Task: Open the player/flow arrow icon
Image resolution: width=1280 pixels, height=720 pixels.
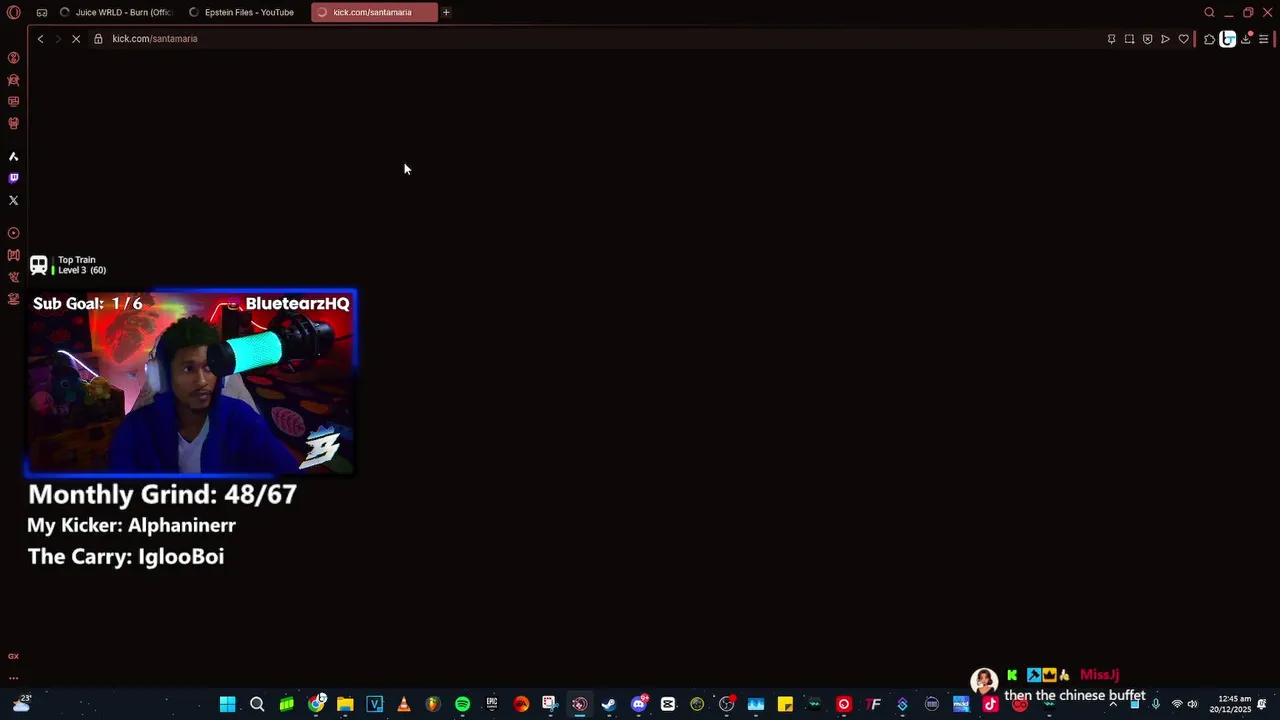Action: [1165, 39]
